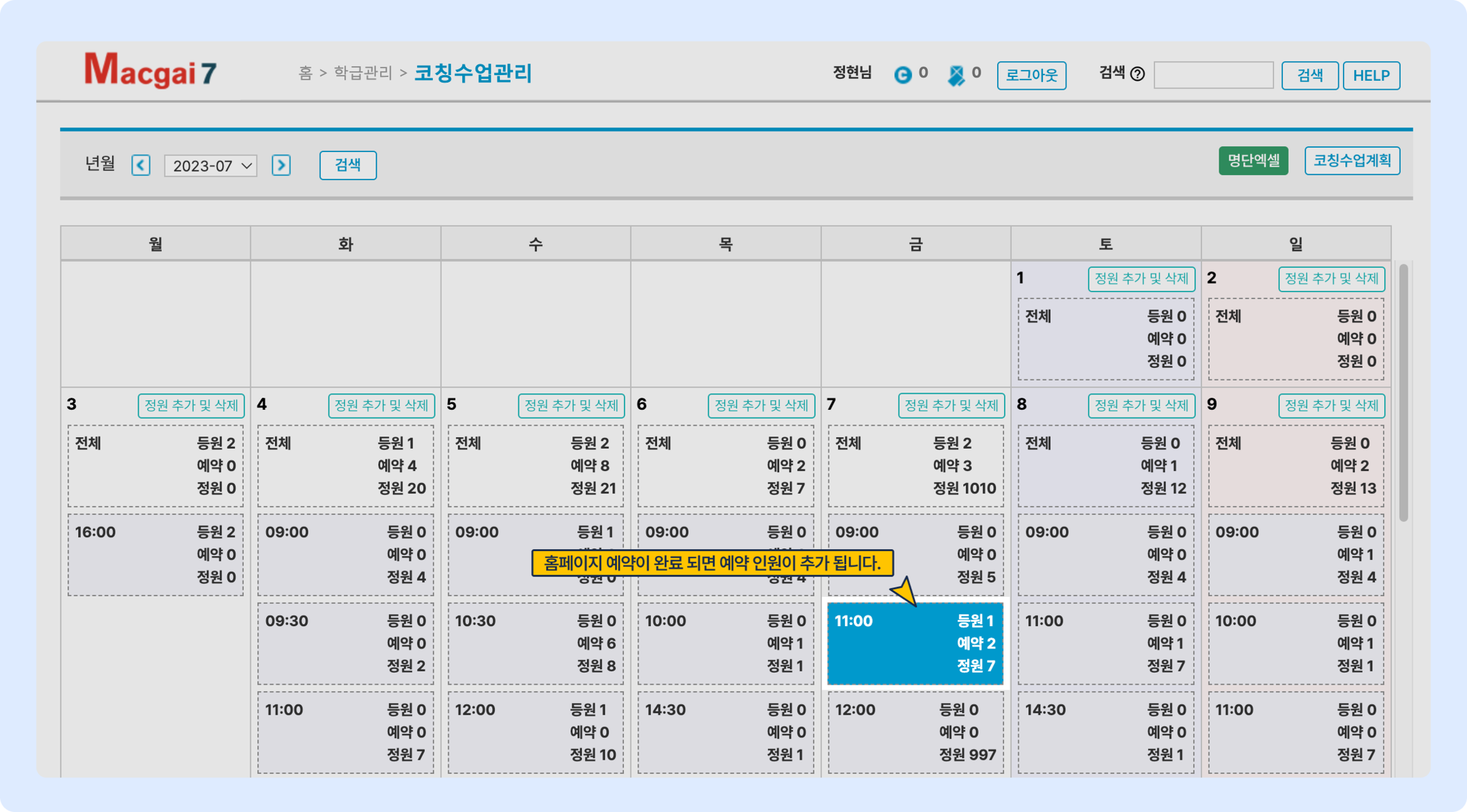The height and width of the screenshot is (812, 1467).
Task: Click the 로그아웃 button
Action: 1031,75
